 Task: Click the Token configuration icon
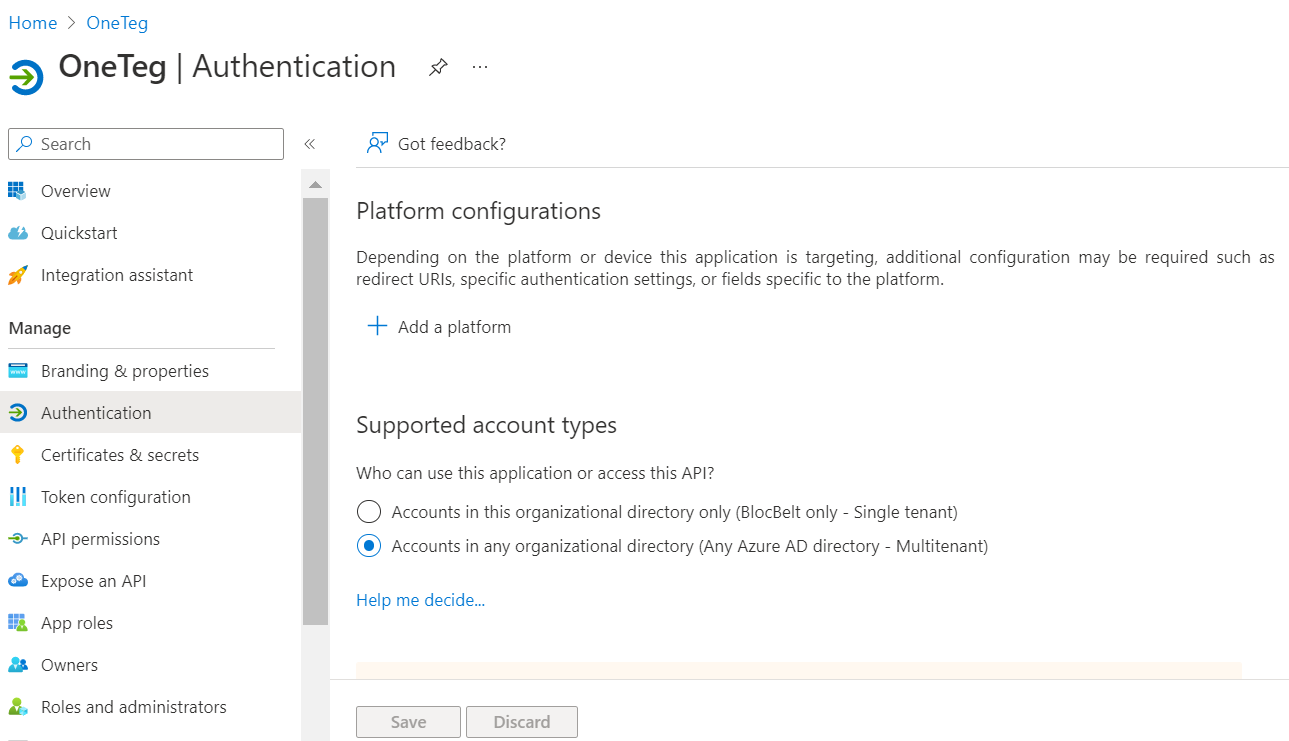tap(17, 497)
